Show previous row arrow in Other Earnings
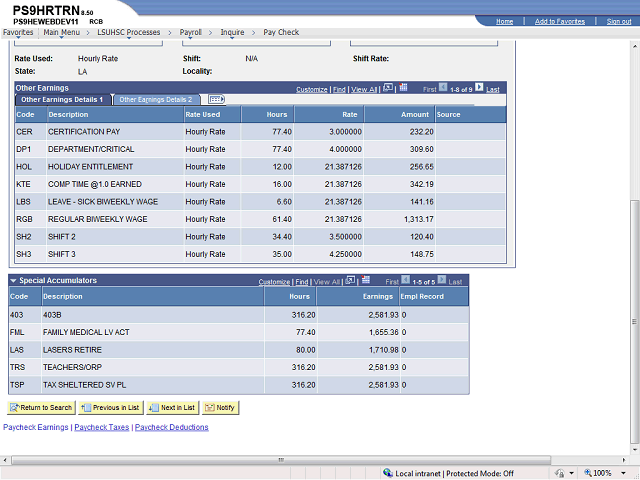This screenshot has height=480, width=640. 443,87
